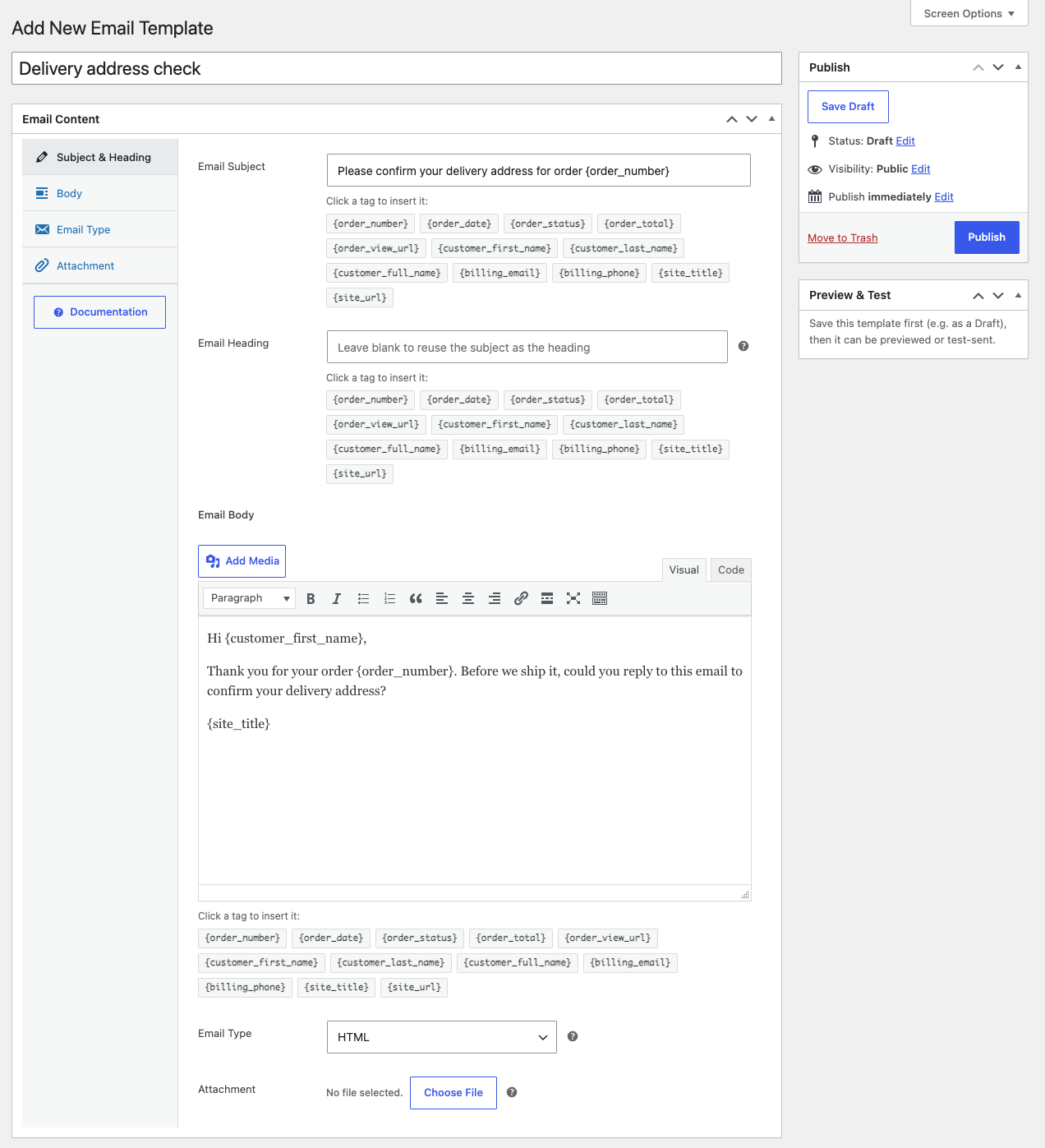
Task: Insert Read More tag icon
Action: pos(547,598)
